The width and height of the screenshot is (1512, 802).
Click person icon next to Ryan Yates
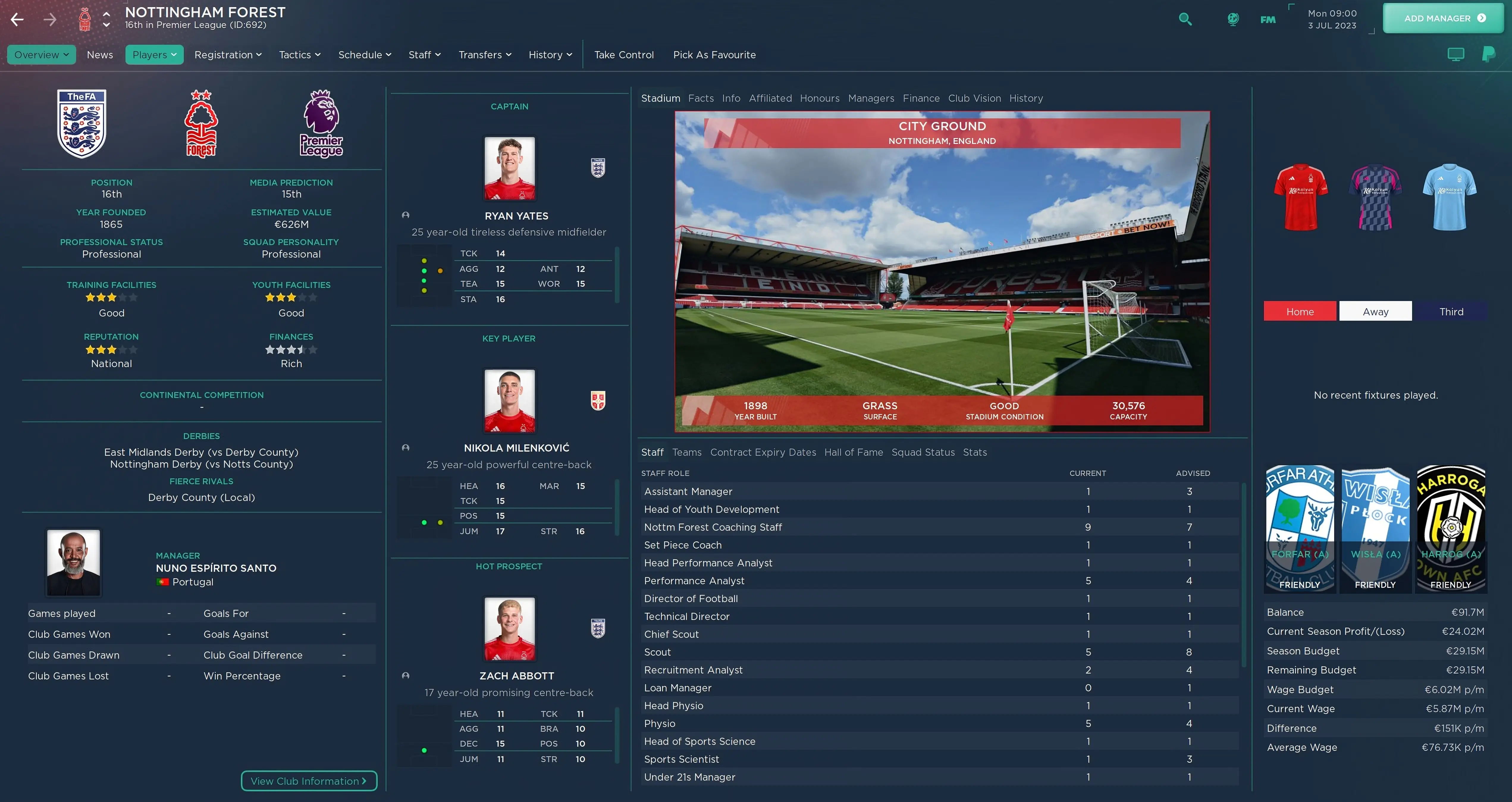pos(406,215)
